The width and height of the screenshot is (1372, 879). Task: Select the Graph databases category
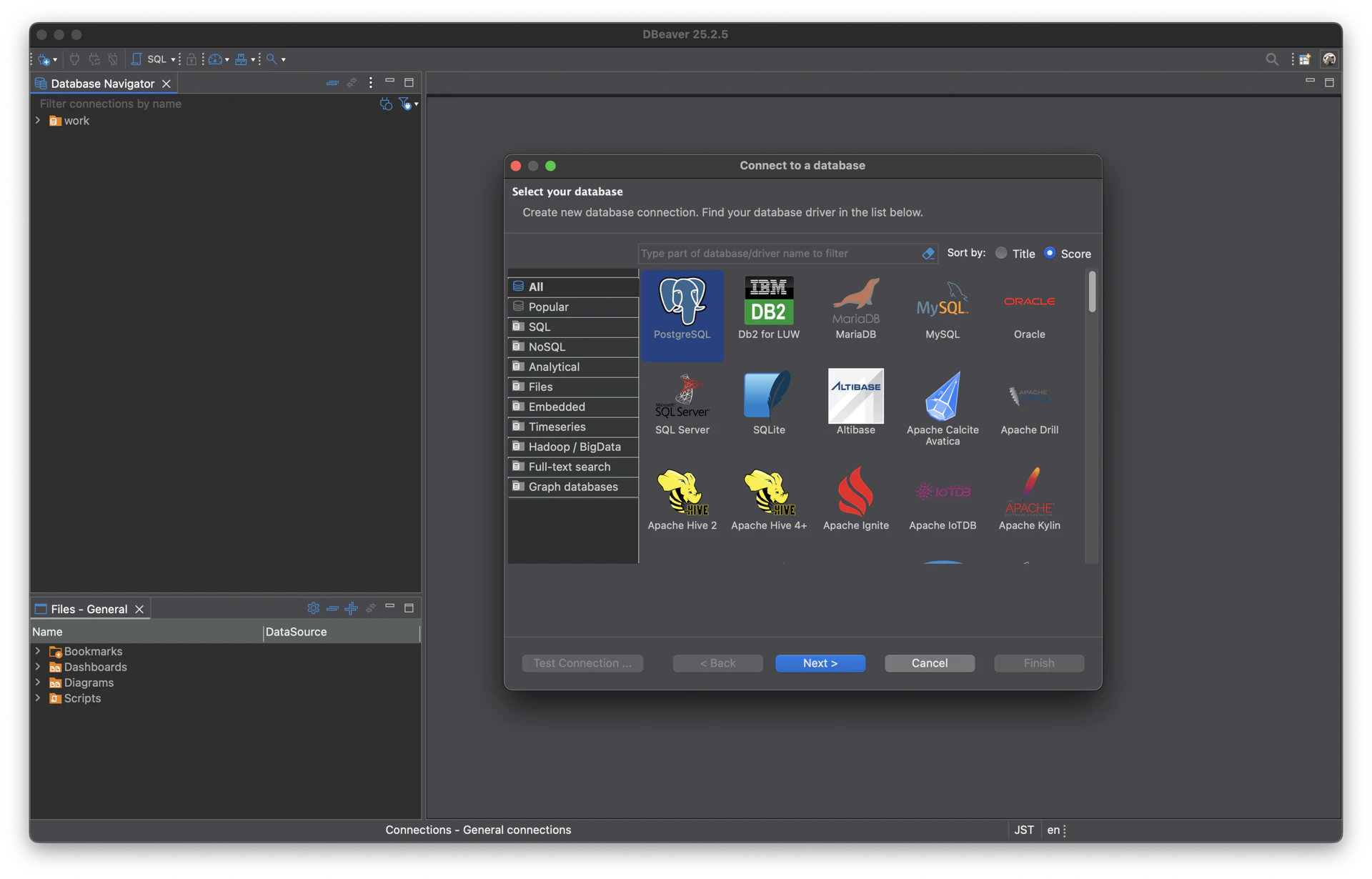pyautogui.click(x=573, y=487)
